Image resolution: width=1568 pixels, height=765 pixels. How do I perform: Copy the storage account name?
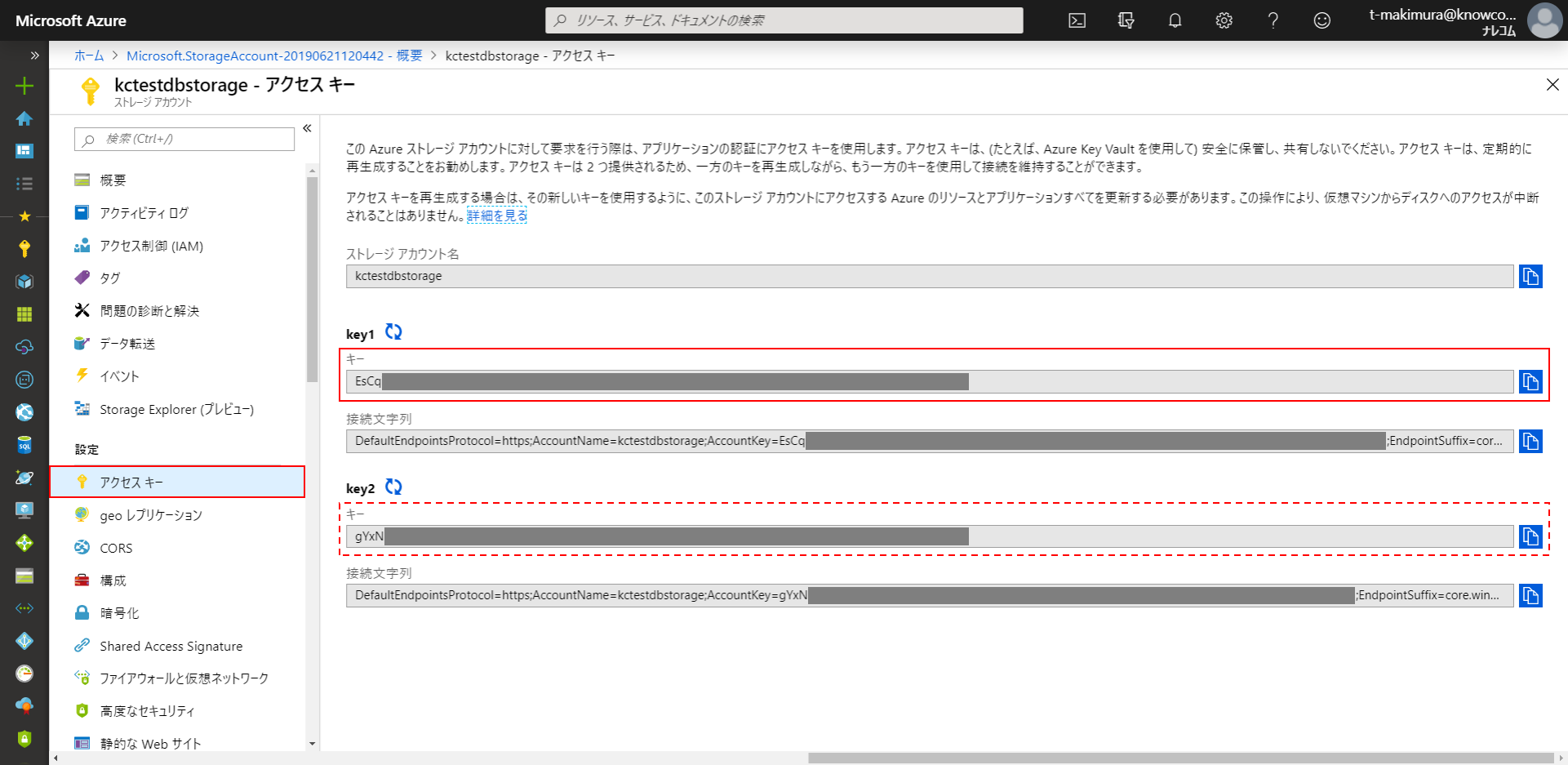[x=1531, y=276]
